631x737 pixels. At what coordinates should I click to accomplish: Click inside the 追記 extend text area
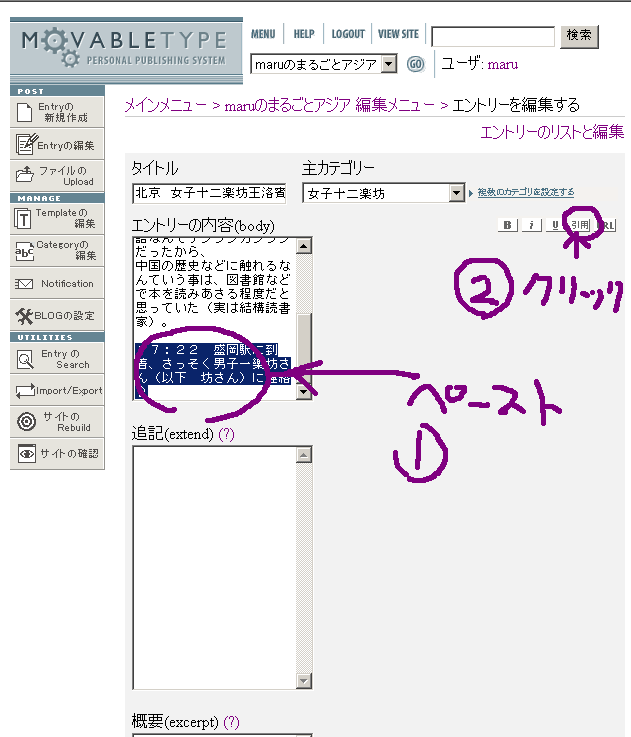(214, 567)
